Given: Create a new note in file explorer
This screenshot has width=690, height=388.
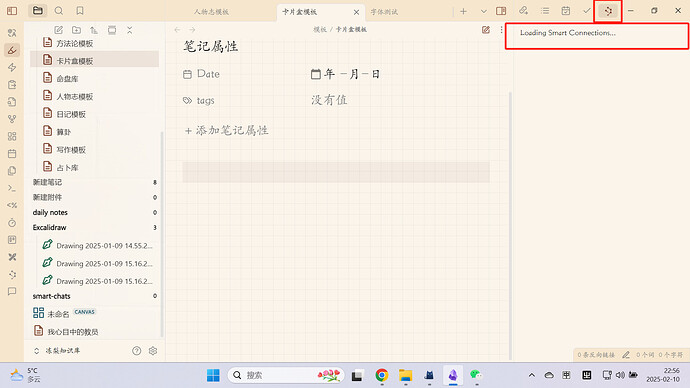Looking at the screenshot, I should click(59, 30).
